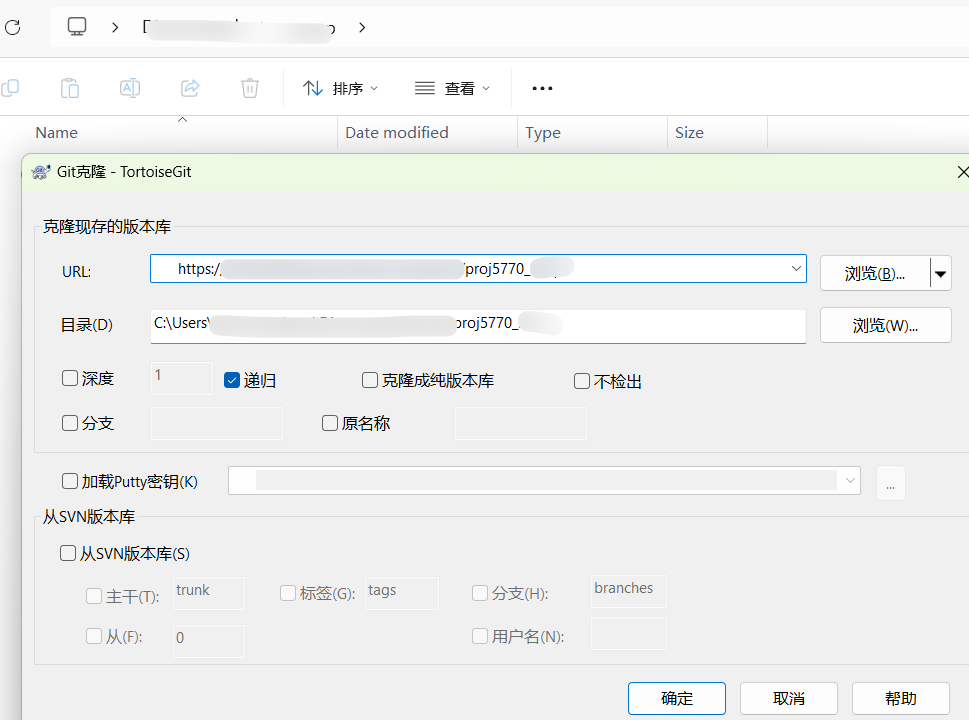The height and width of the screenshot is (720, 969).
Task: Click the 确定 button to confirm clone
Action: coord(676,697)
